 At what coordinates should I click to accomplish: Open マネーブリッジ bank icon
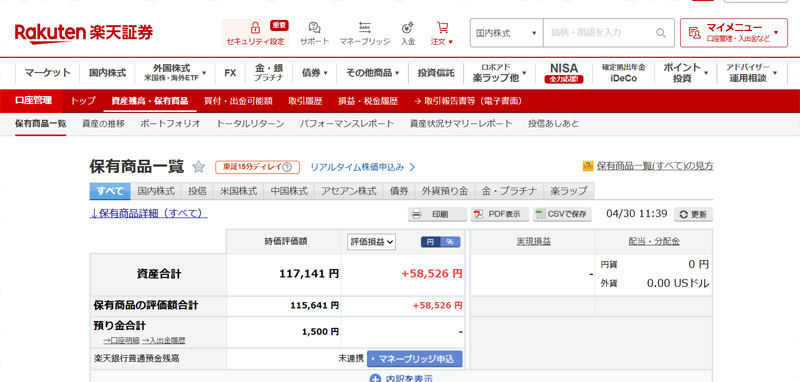365,28
